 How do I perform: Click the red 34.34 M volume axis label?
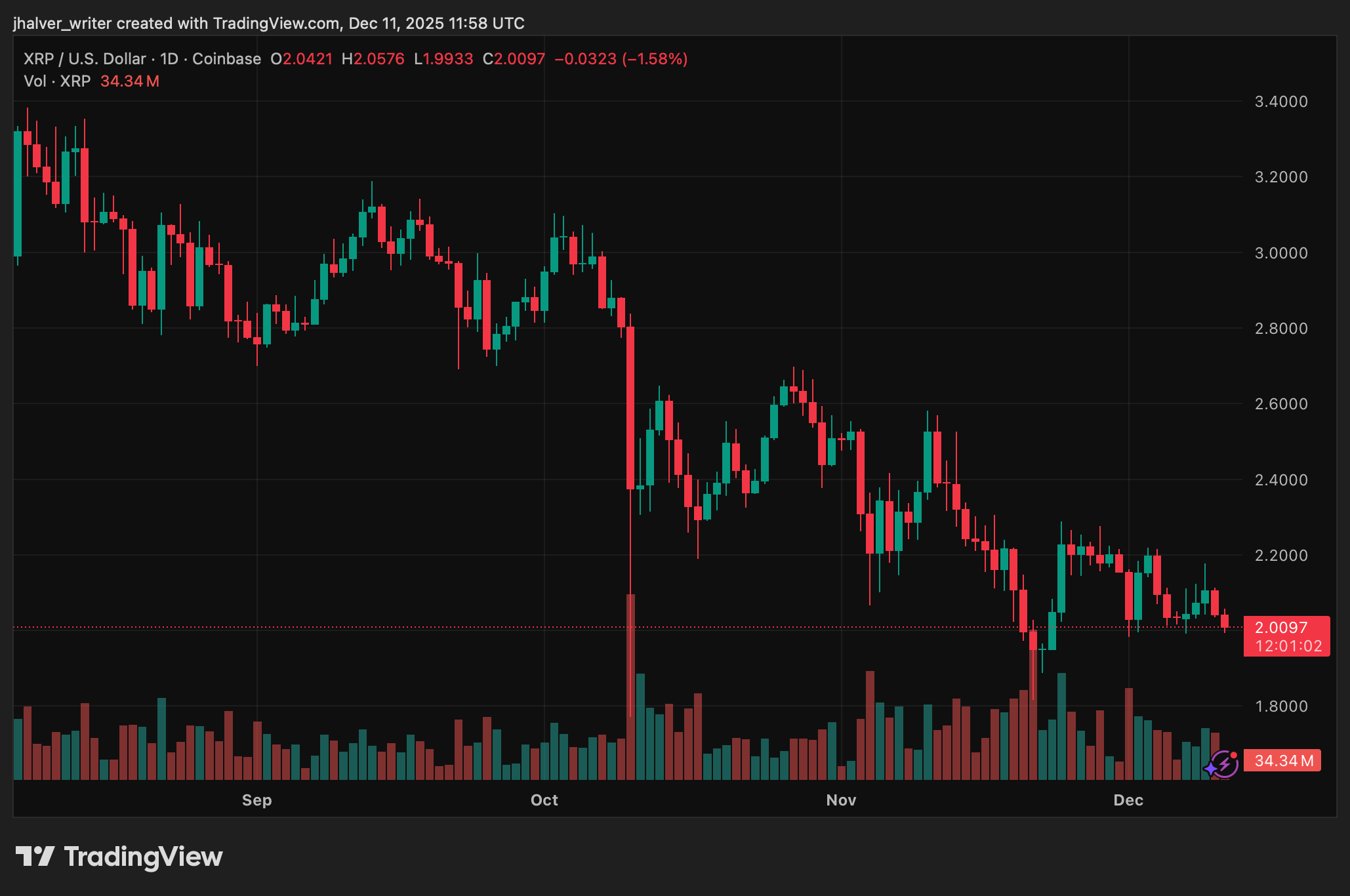coord(1282,761)
